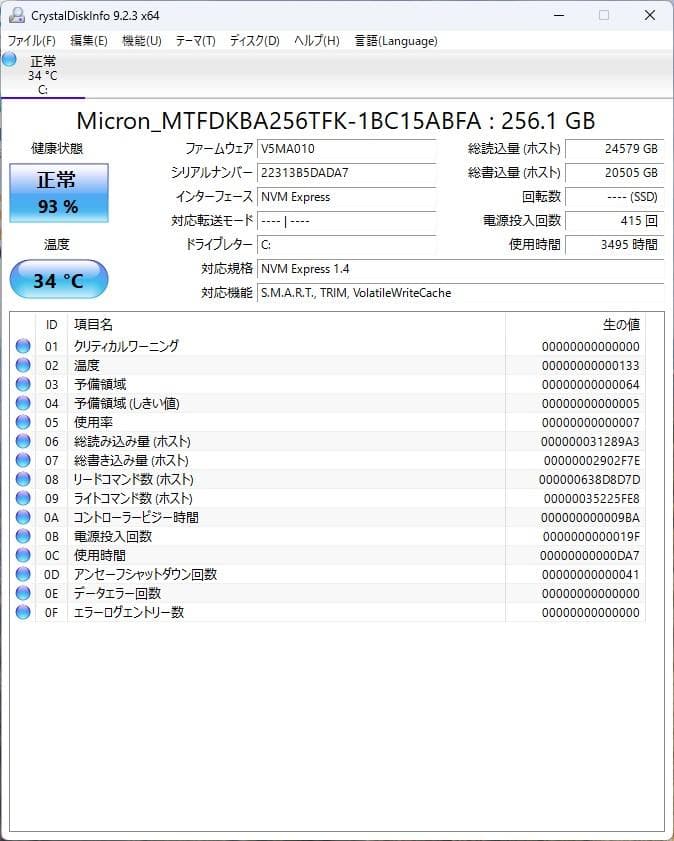Viewport: 674px width, 841px height.
Task: Click the ID column header
Action: [x=51, y=324]
